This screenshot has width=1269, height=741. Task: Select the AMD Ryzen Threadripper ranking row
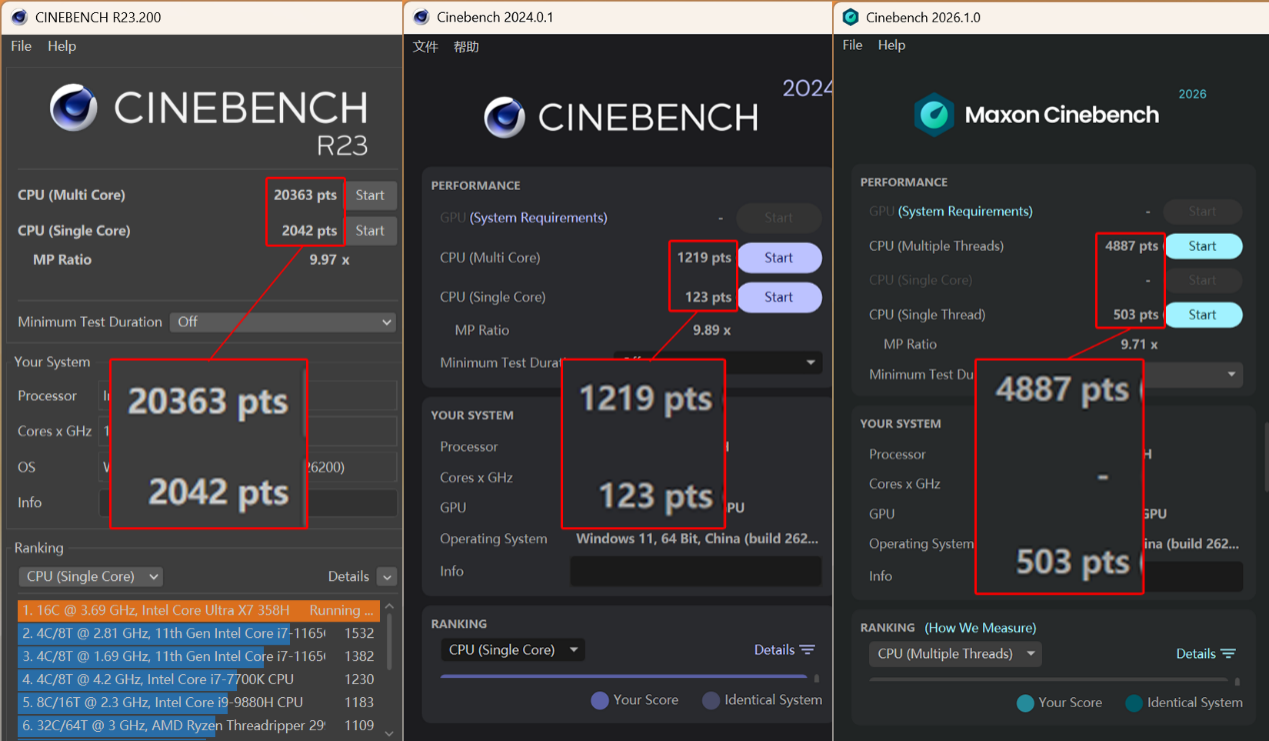199,725
